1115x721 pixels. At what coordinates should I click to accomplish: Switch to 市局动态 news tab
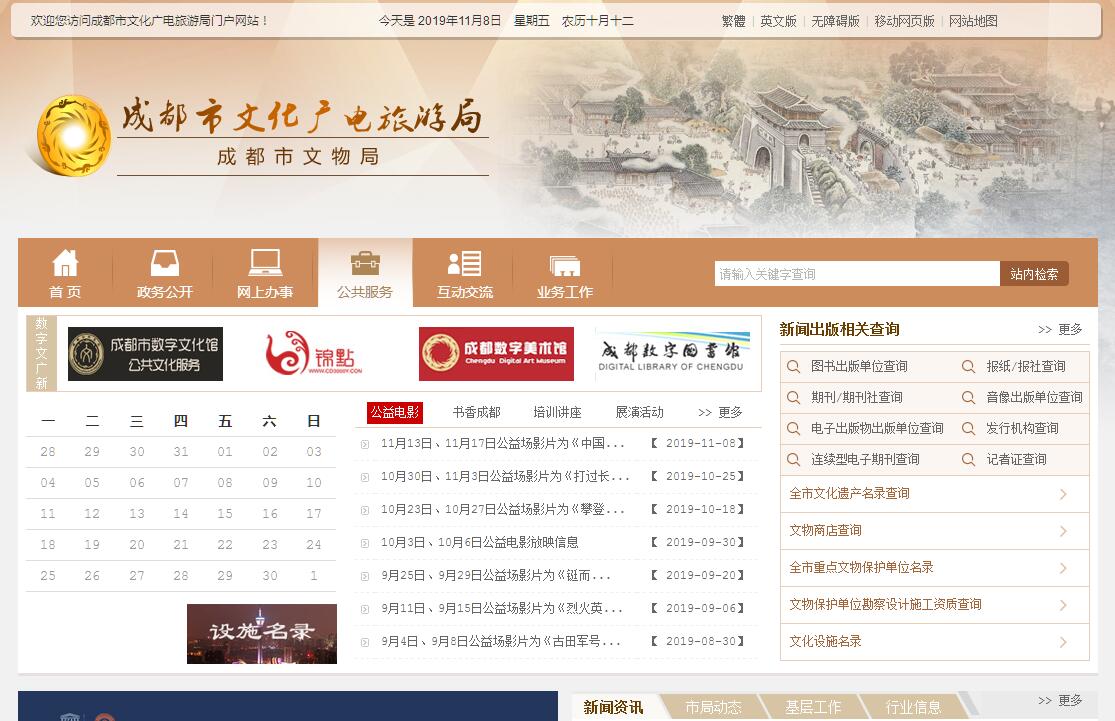click(713, 707)
